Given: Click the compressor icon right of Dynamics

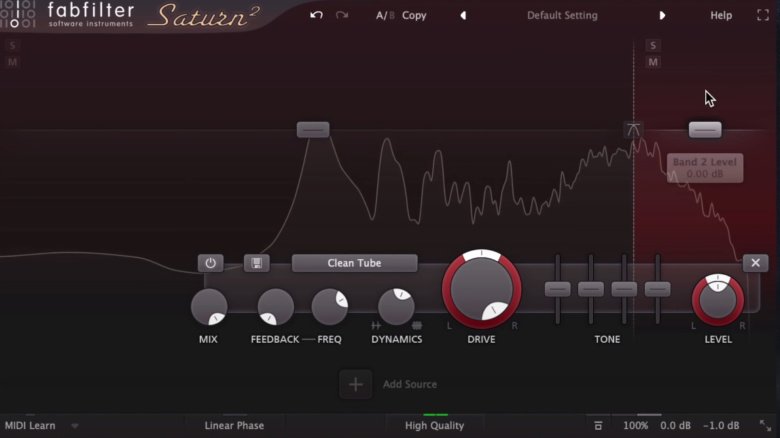Looking at the screenshot, I should 417,326.
